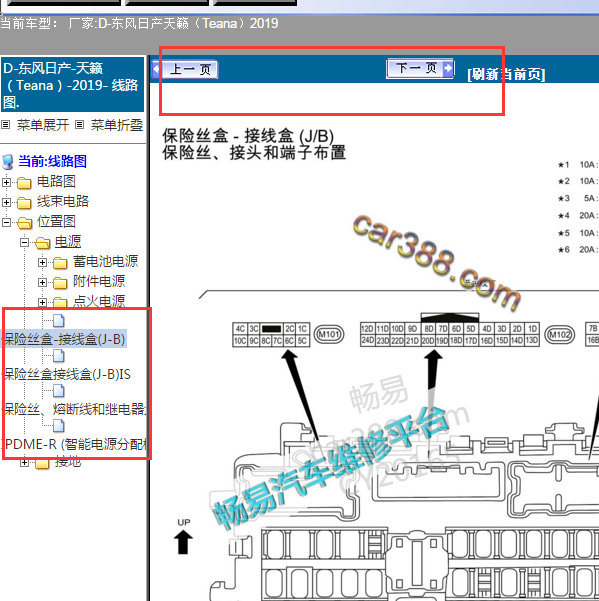599x601 pixels.
Task: Expand the 附件电源 node
Action: pos(42,282)
